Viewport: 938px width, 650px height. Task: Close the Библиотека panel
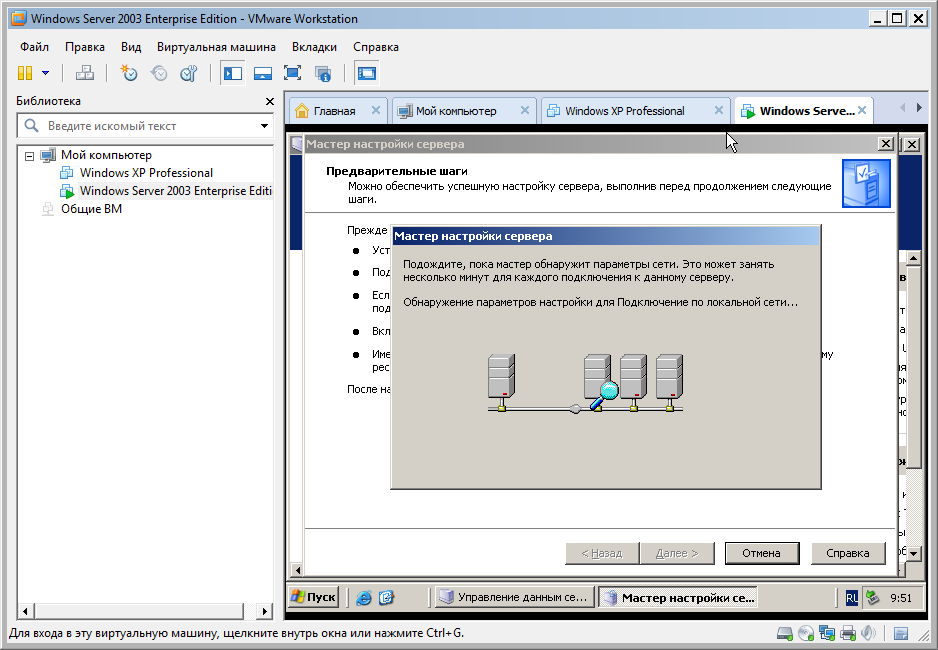pos(270,102)
